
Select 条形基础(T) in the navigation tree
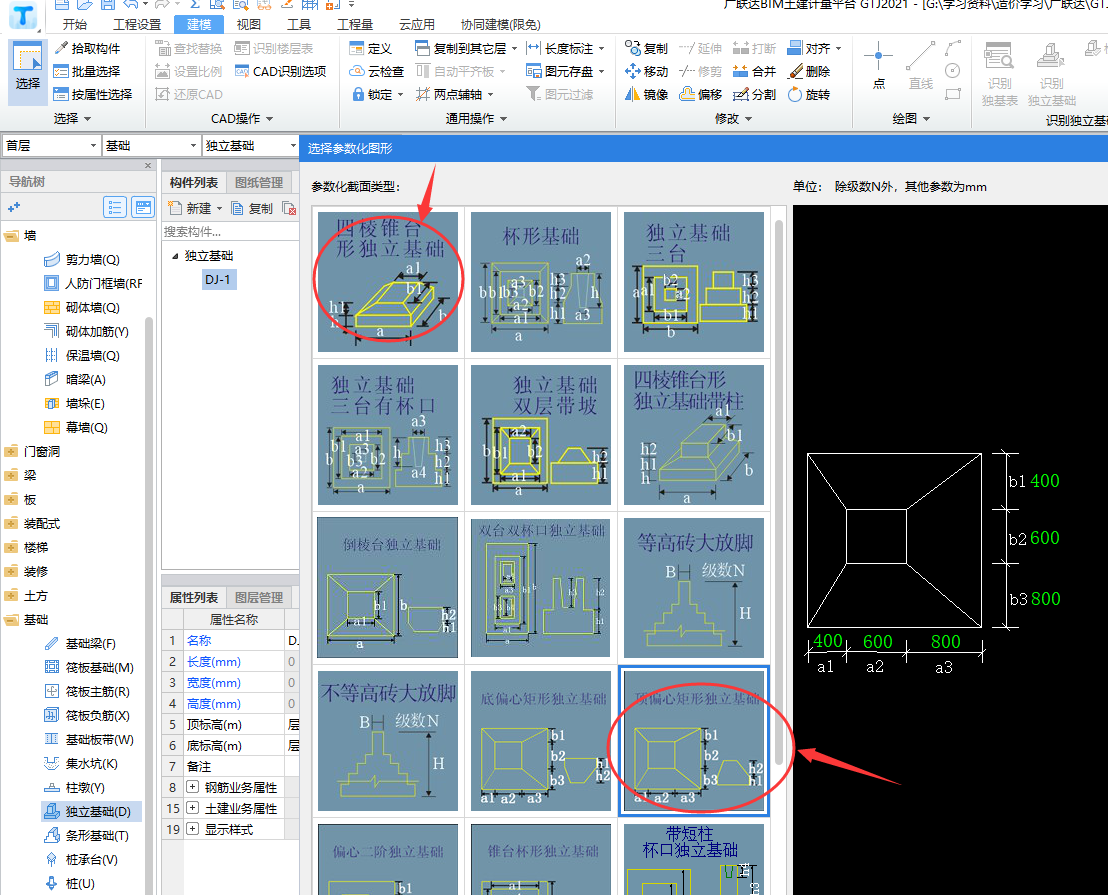87,836
